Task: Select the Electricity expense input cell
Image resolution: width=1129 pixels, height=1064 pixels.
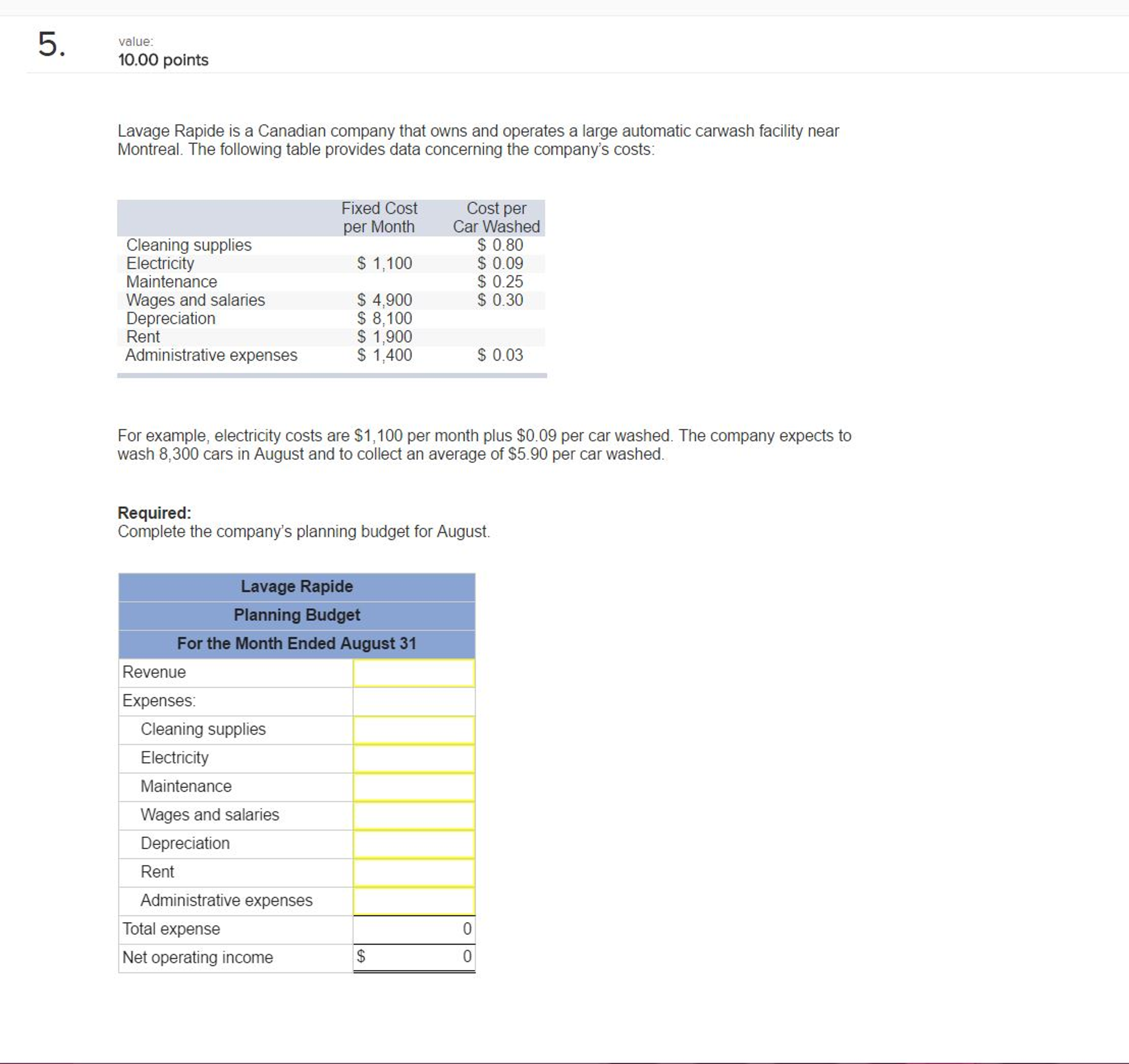Action: click(x=413, y=758)
